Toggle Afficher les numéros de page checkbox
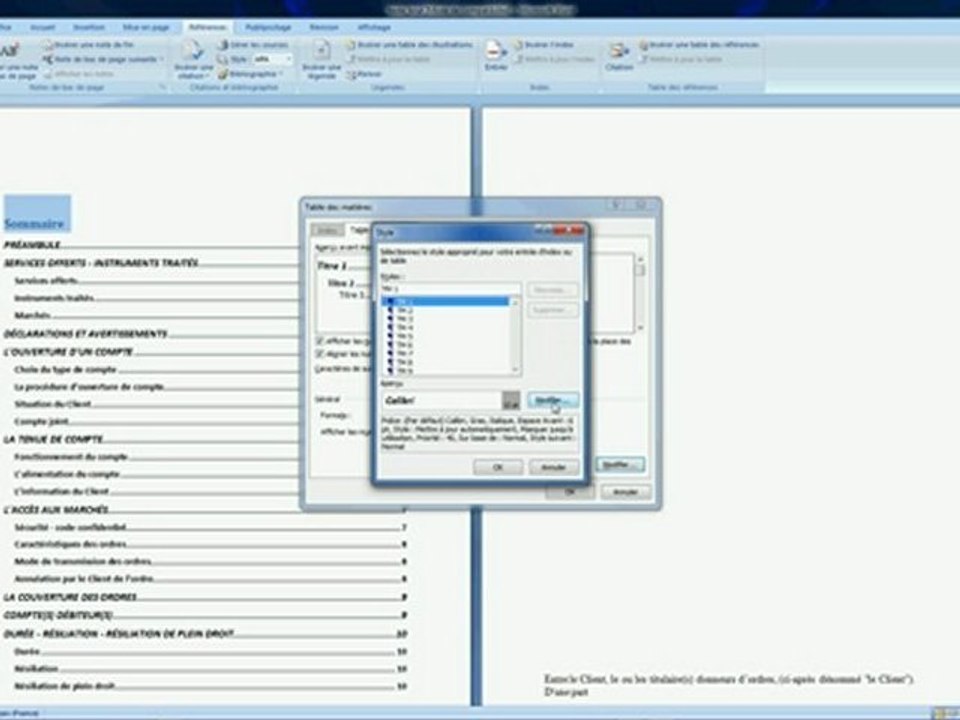This screenshot has width=960, height=720. (320, 340)
